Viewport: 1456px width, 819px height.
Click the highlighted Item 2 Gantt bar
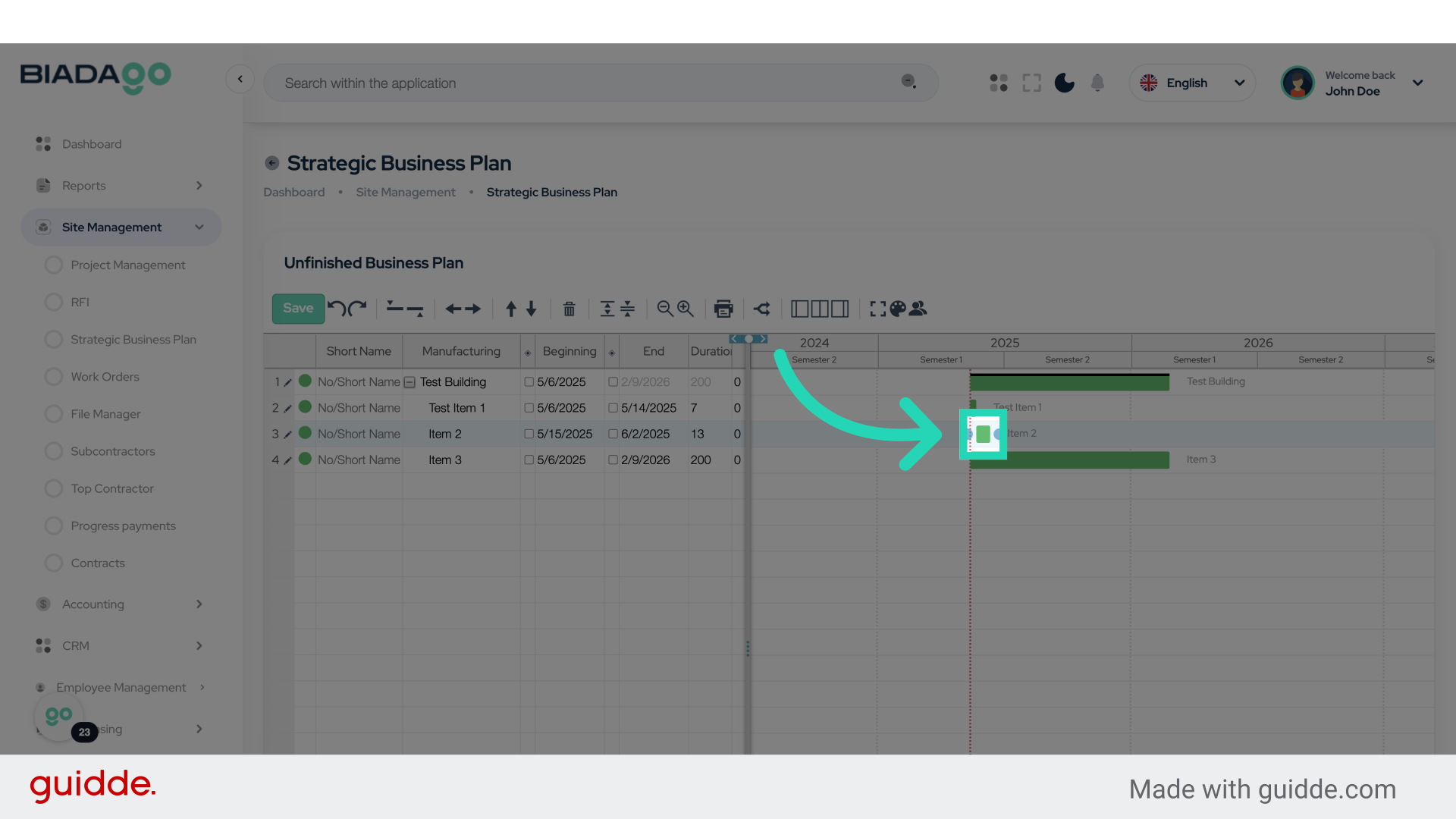coord(983,434)
